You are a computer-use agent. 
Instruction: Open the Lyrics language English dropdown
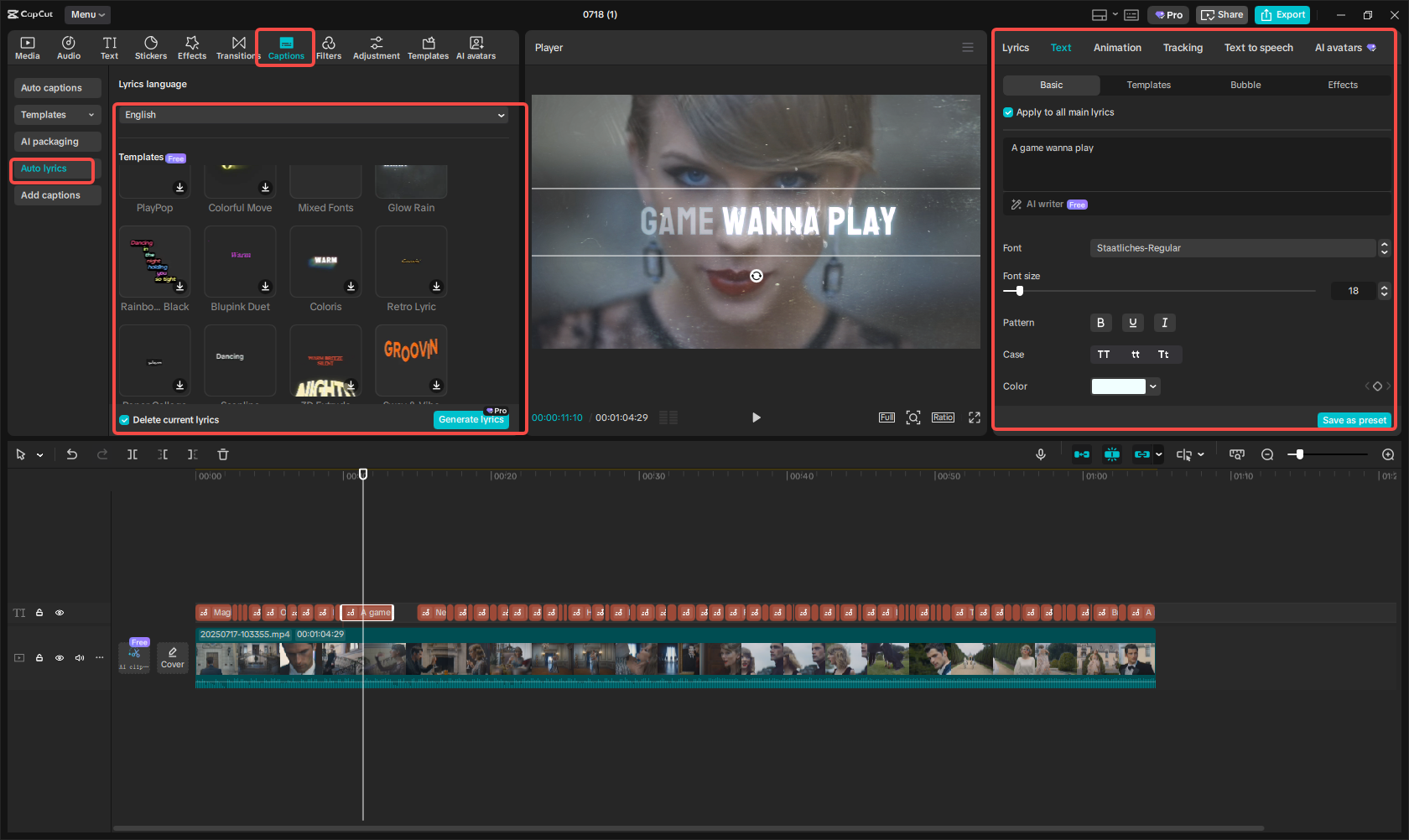[x=315, y=115]
